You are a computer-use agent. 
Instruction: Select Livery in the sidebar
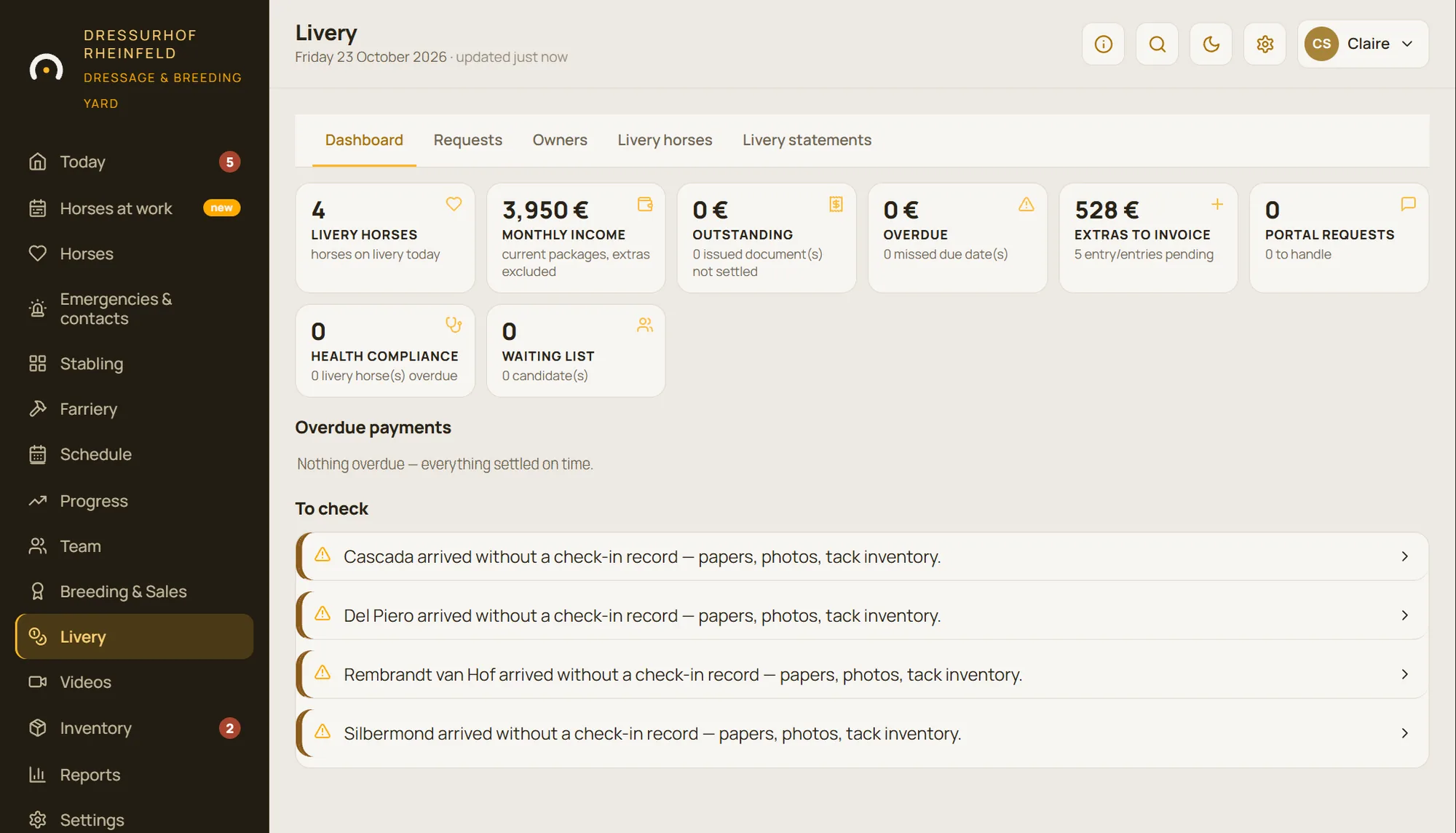[134, 636]
